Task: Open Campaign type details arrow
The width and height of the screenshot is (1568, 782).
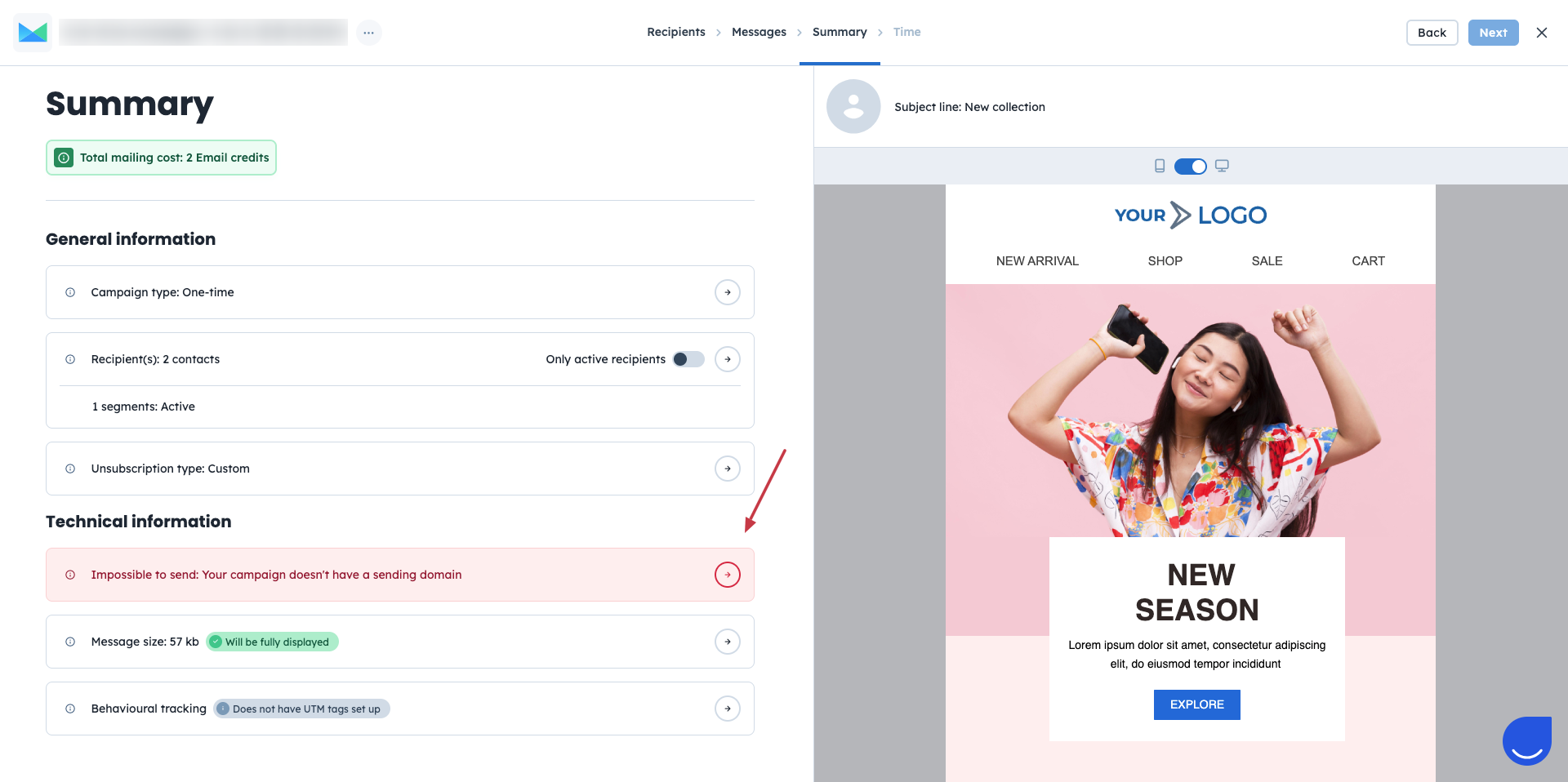Action: 728,292
